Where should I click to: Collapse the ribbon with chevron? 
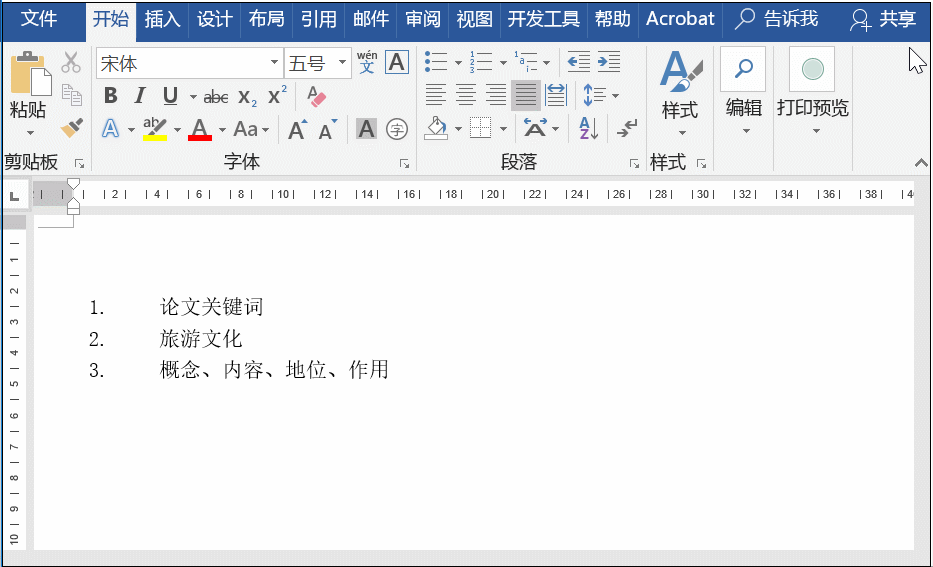coord(921,162)
